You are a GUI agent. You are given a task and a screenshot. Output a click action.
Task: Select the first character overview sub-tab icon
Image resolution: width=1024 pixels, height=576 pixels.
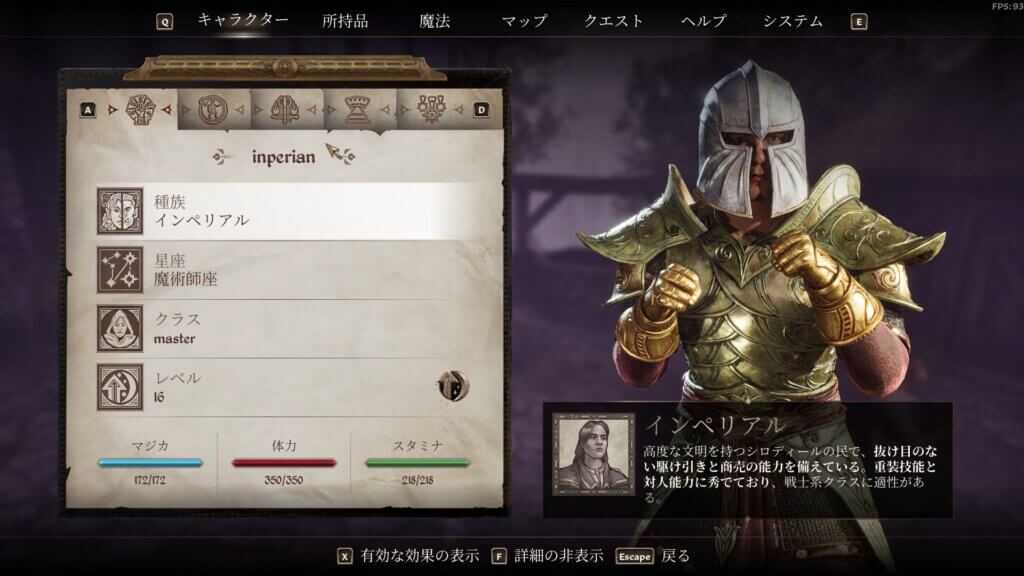140,109
